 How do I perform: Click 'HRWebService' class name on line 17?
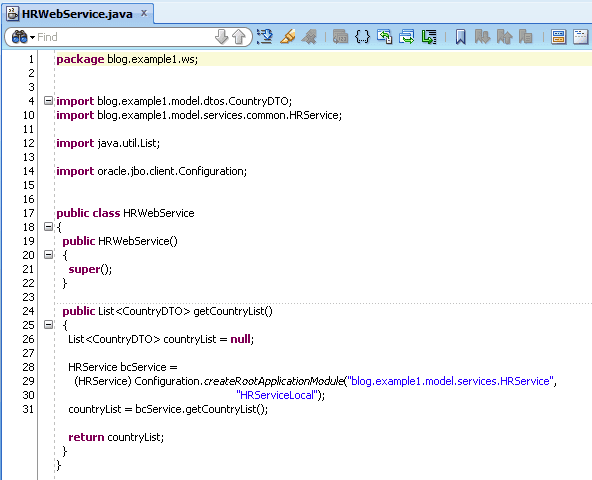[159, 213]
